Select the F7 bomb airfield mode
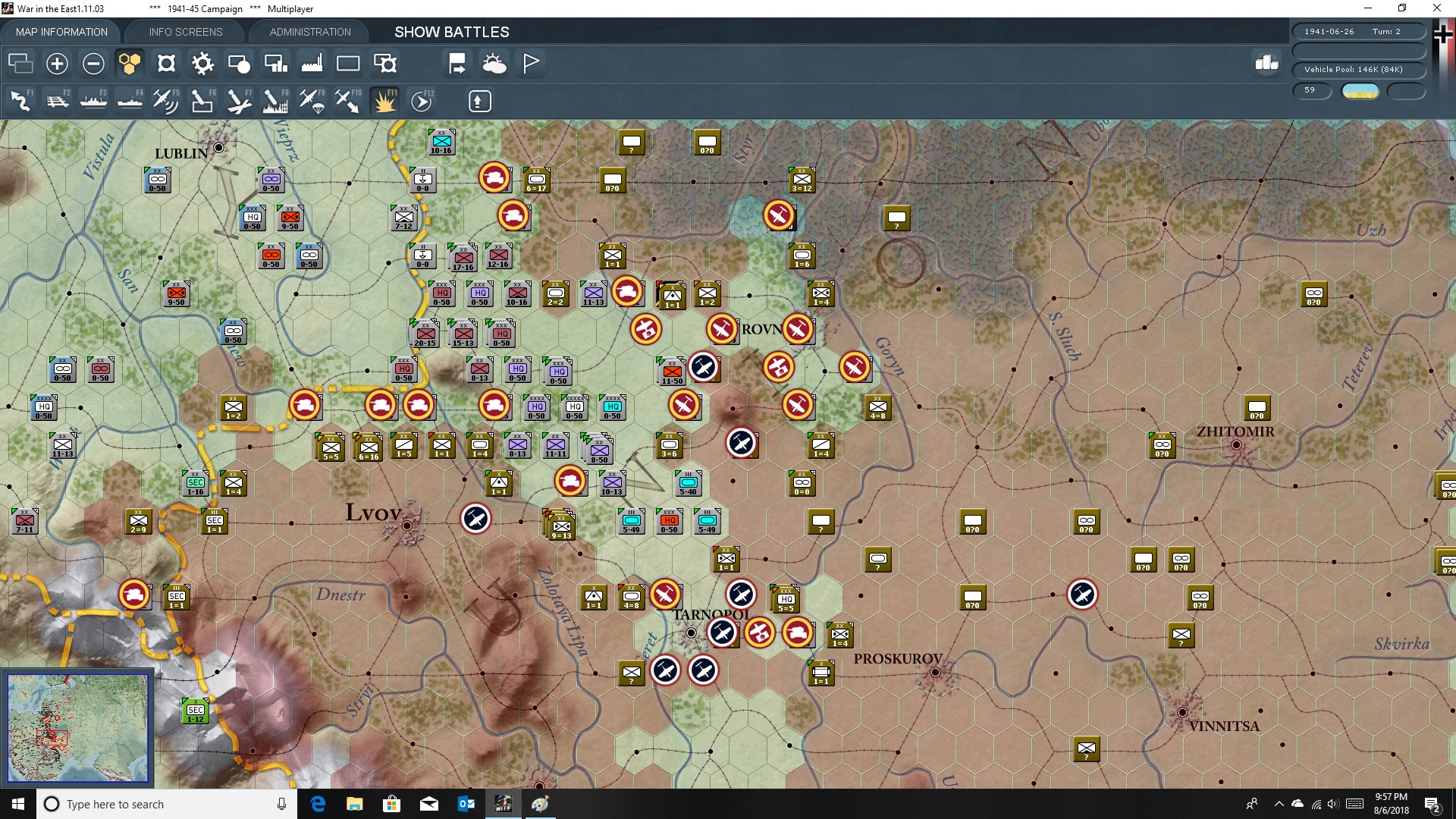This screenshot has height=819, width=1456. tap(239, 101)
